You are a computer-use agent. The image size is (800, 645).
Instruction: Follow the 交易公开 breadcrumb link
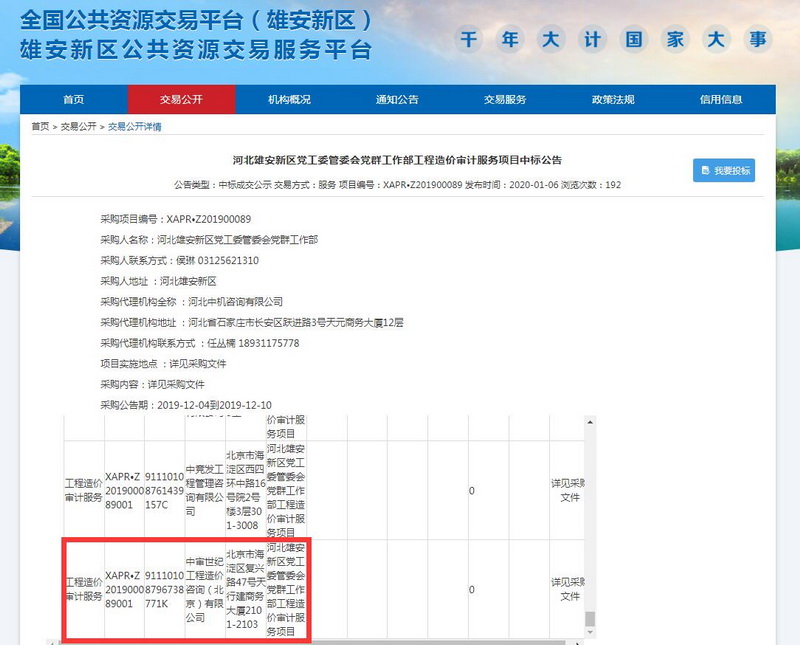point(79,127)
